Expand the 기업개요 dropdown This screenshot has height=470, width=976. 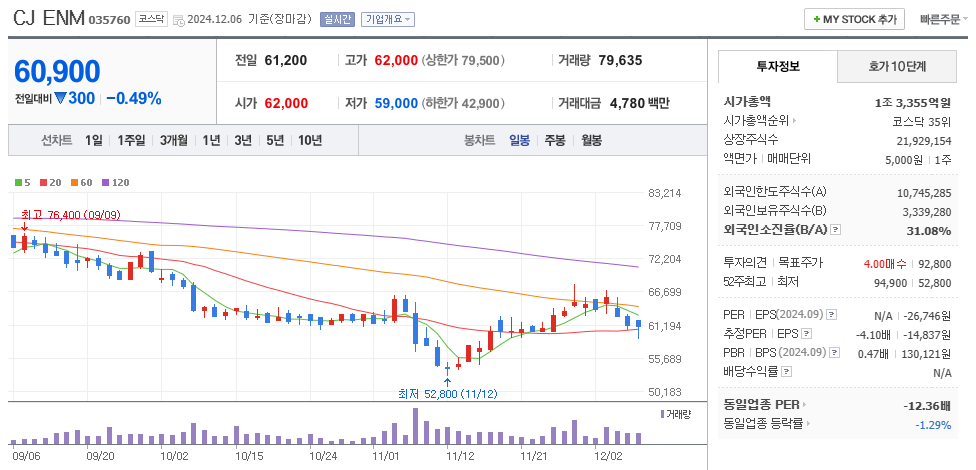pos(388,19)
